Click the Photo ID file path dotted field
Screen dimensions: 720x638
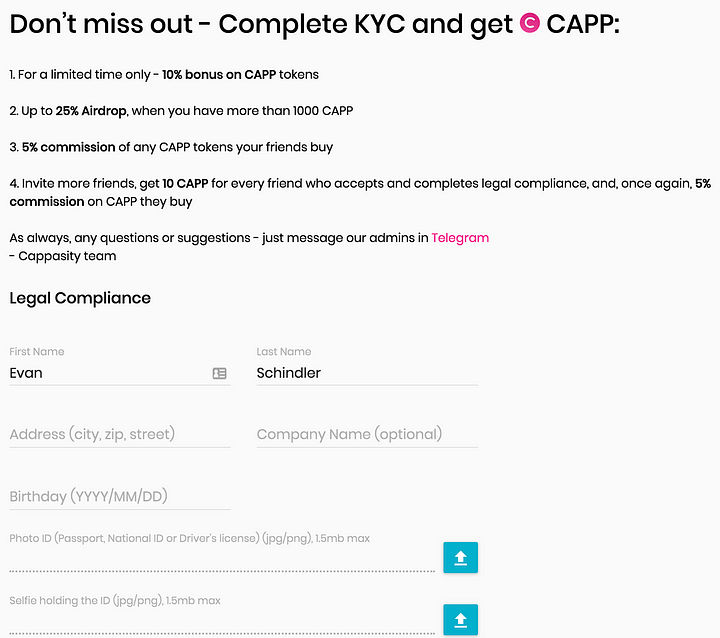click(222, 562)
